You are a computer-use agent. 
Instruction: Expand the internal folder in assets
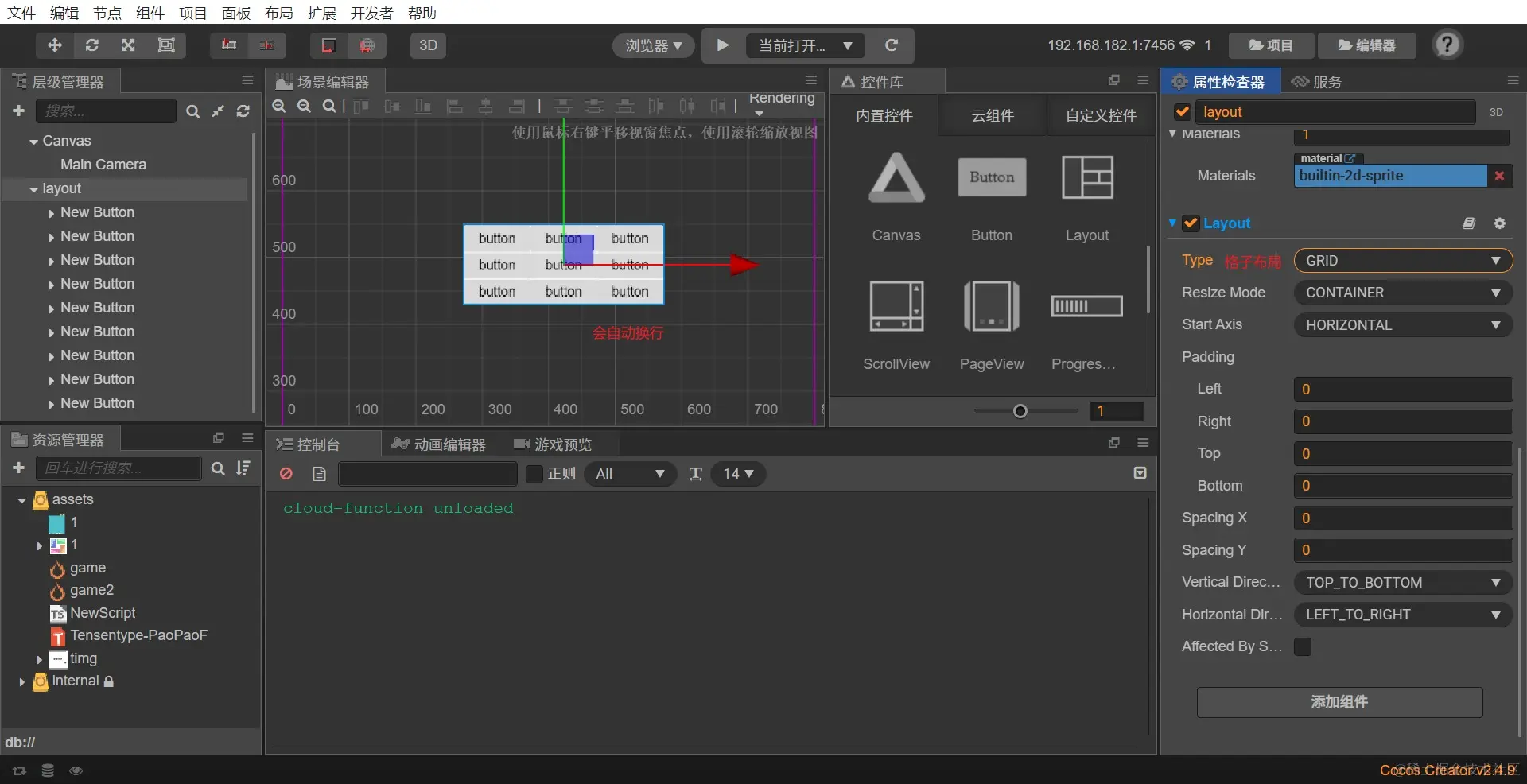[21, 681]
